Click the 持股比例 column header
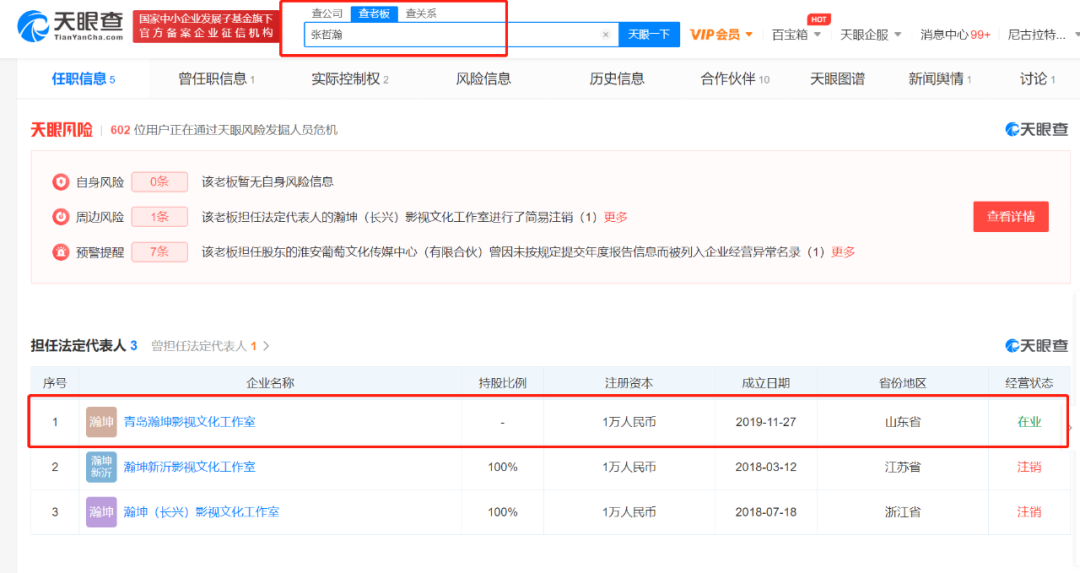The width and height of the screenshot is (1080, 573). point(503,383)
